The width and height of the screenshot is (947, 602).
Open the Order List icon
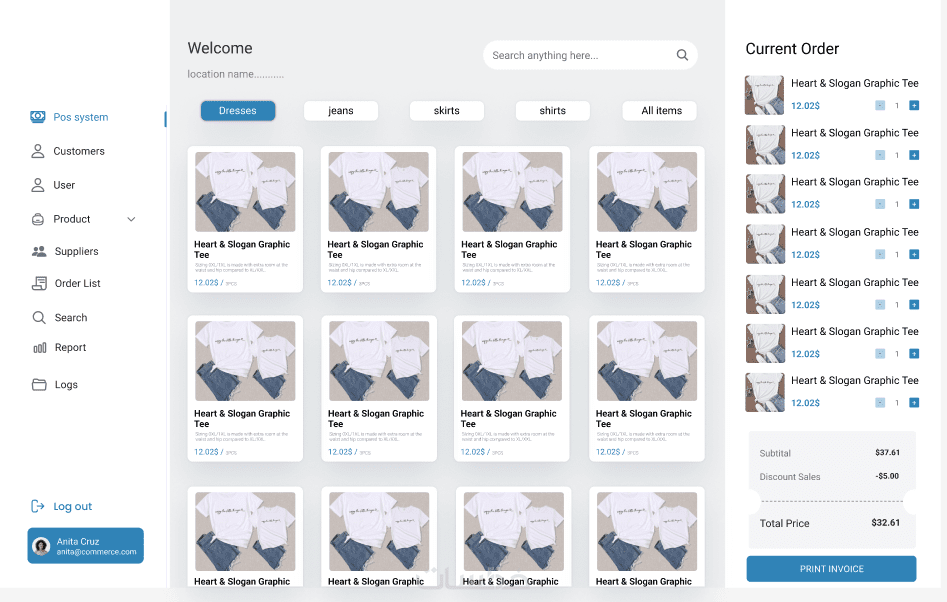click(x=39, y=283)
